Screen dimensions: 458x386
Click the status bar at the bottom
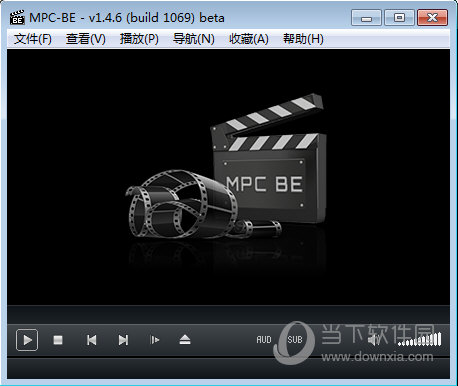(228, 369)
